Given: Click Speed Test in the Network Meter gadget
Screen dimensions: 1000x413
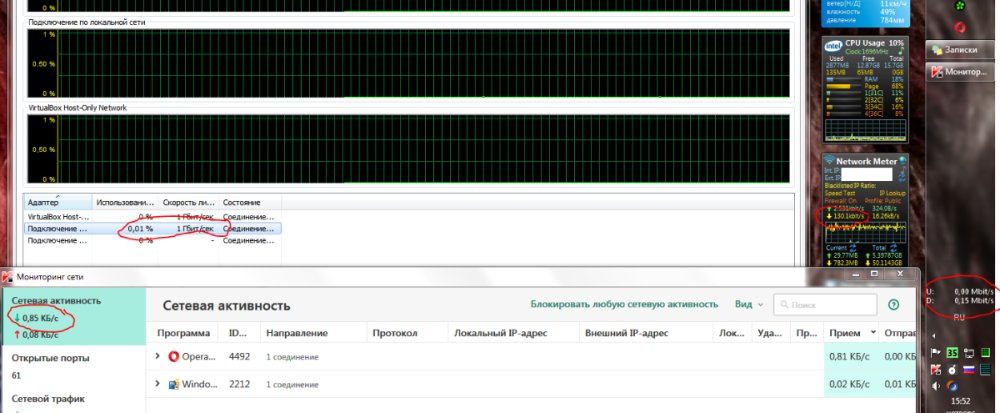Looking at the screenshot, I should [839, 192].
